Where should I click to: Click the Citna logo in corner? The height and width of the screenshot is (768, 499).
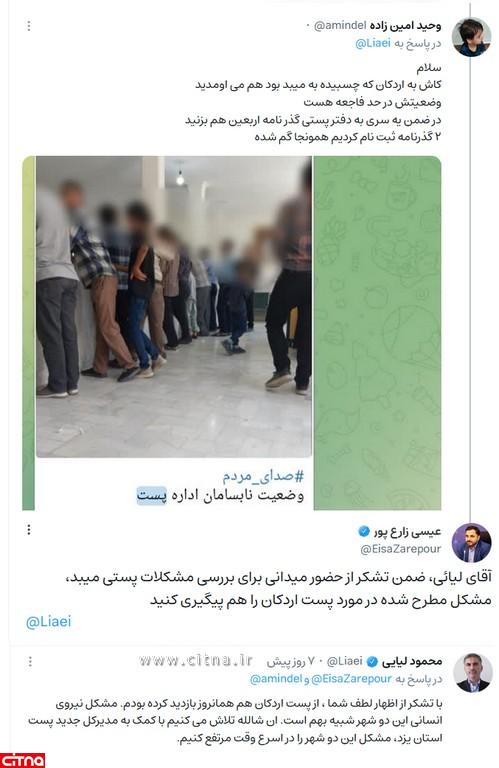click(x=23, y=760)
